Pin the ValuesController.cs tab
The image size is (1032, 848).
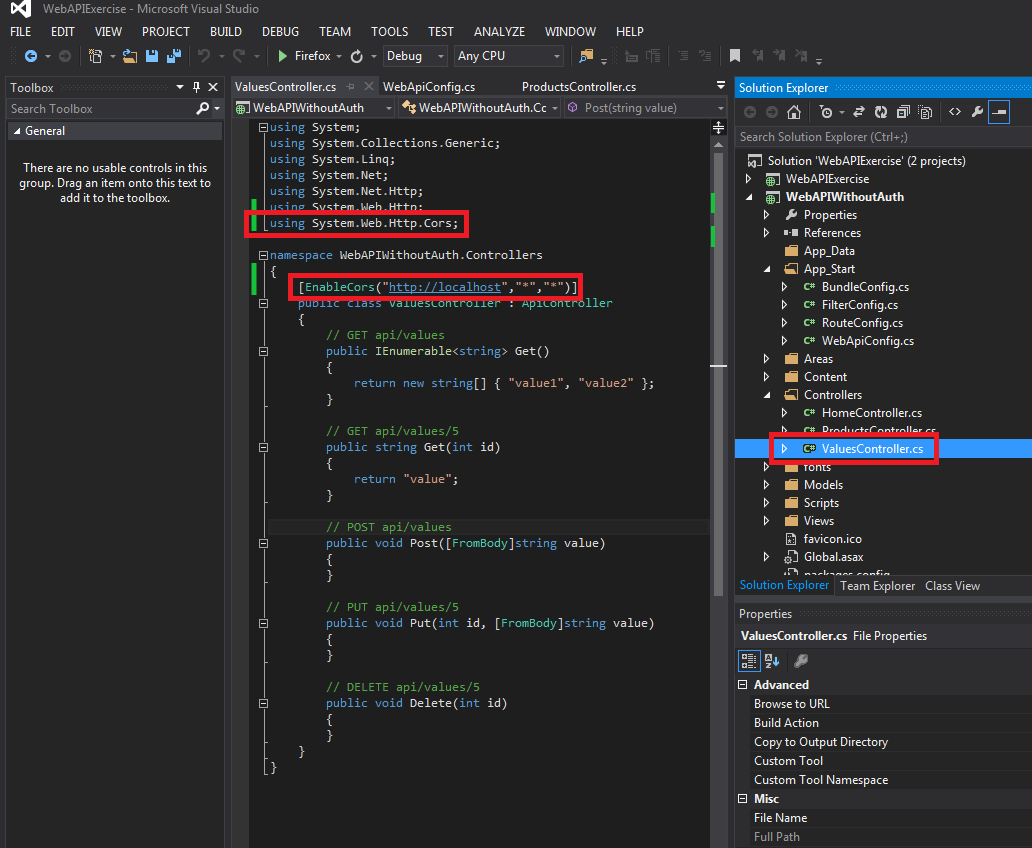[351, 86]
